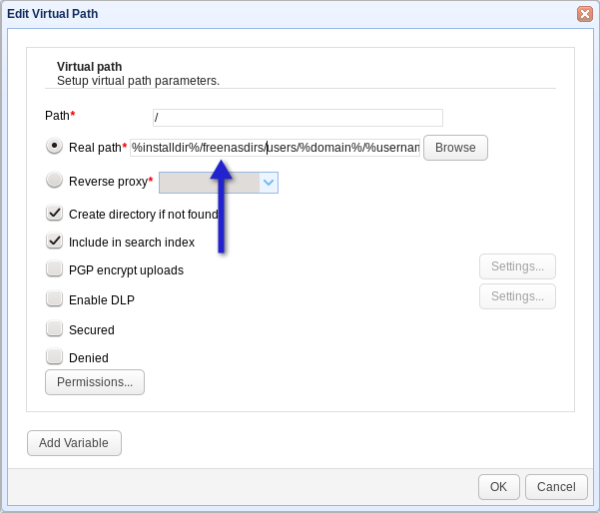
Task: Check the Enable DLP option
Action: coord(54,299)
